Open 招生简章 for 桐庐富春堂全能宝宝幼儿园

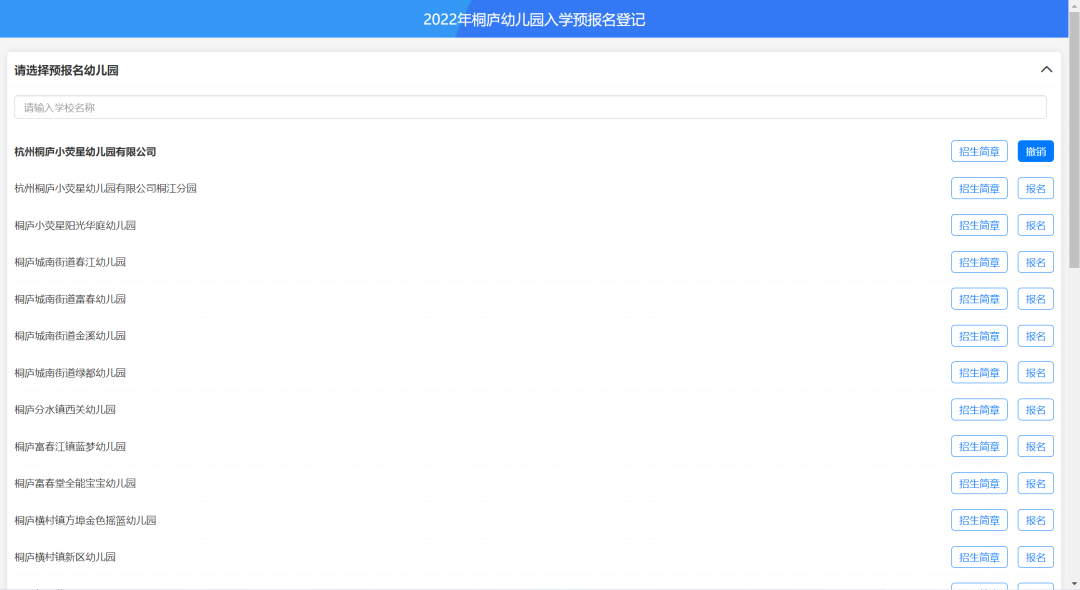979,483
